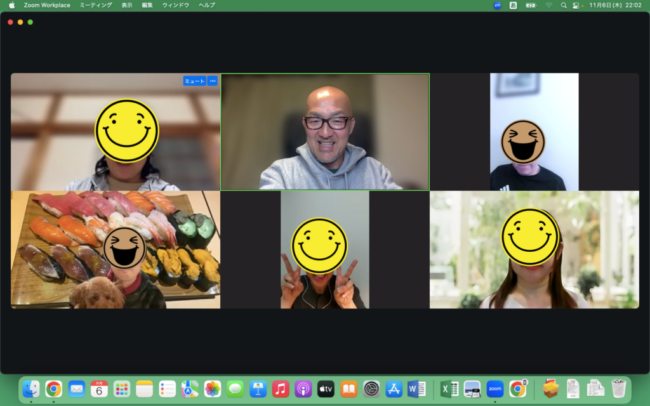Open Finder from the Dock

pos(31,388)
